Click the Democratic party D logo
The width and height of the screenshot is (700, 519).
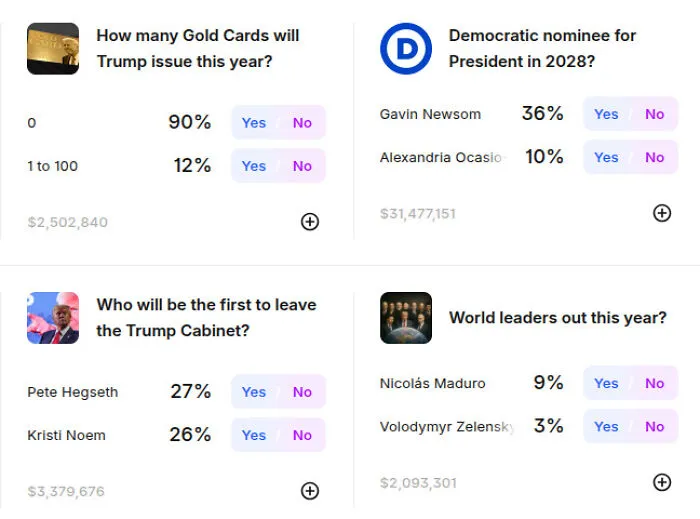(x=406, y=49)
